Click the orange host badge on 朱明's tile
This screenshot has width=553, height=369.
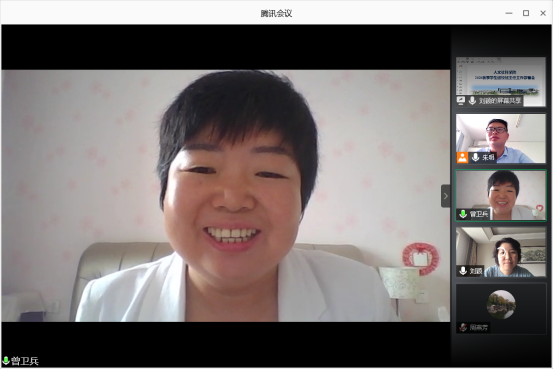pos(462,157)
